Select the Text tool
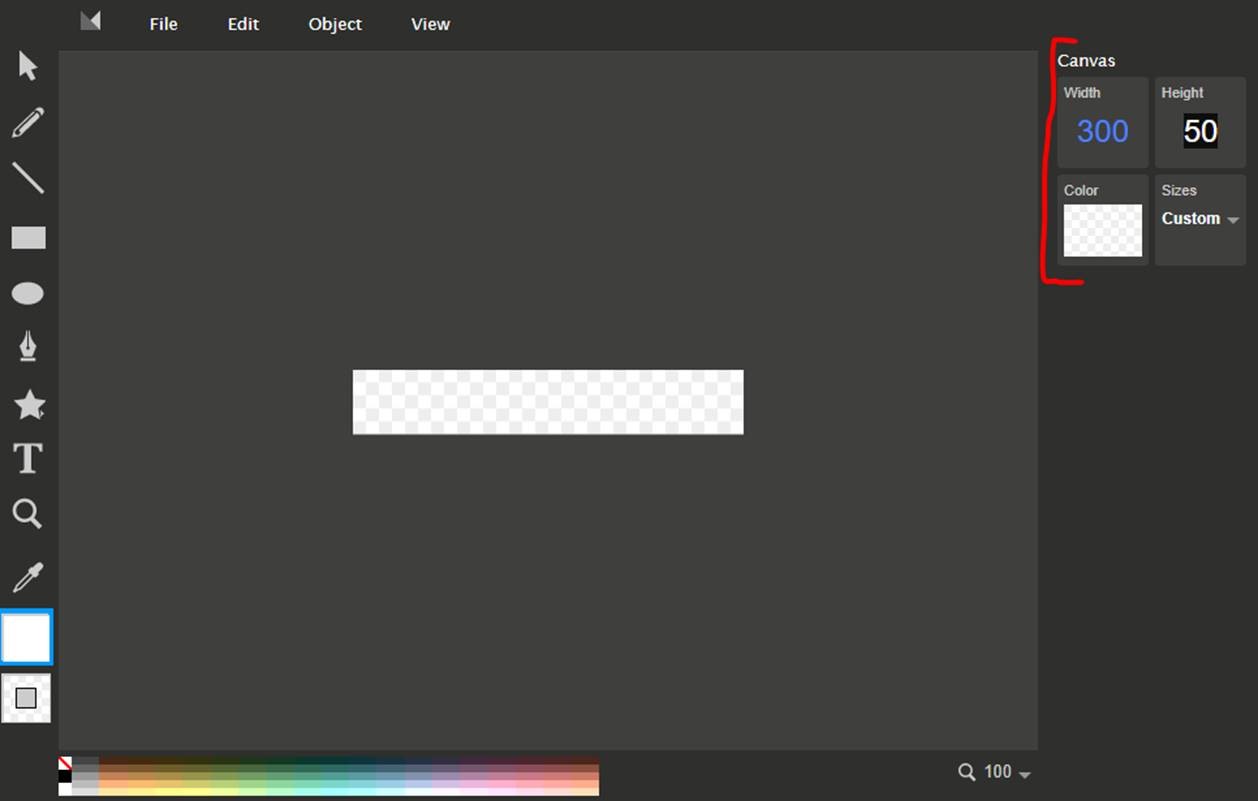1258x801 pixels. [27, 458]
